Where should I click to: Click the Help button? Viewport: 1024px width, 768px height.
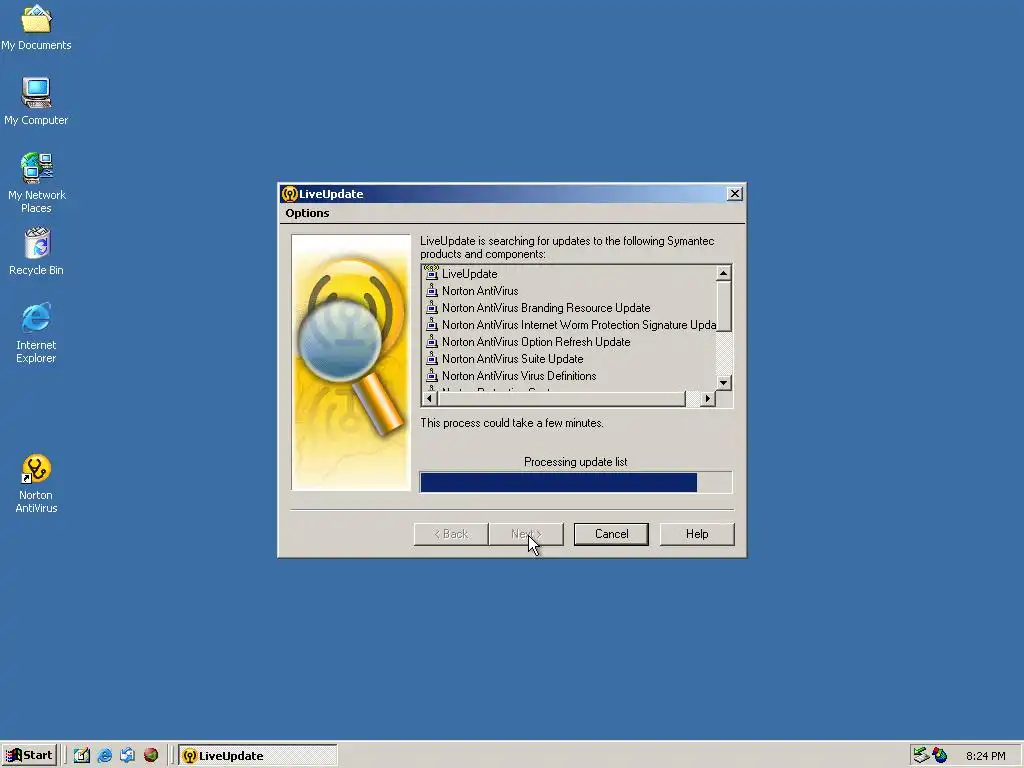coord(697,534)
